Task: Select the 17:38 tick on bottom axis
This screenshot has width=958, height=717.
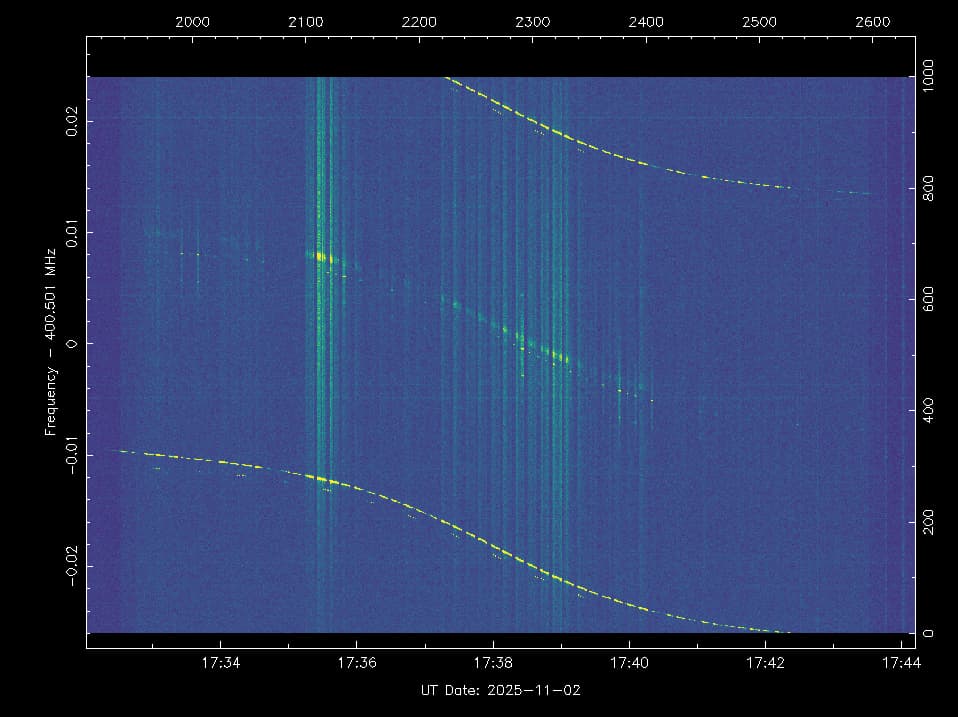Action: coord(493,662)
